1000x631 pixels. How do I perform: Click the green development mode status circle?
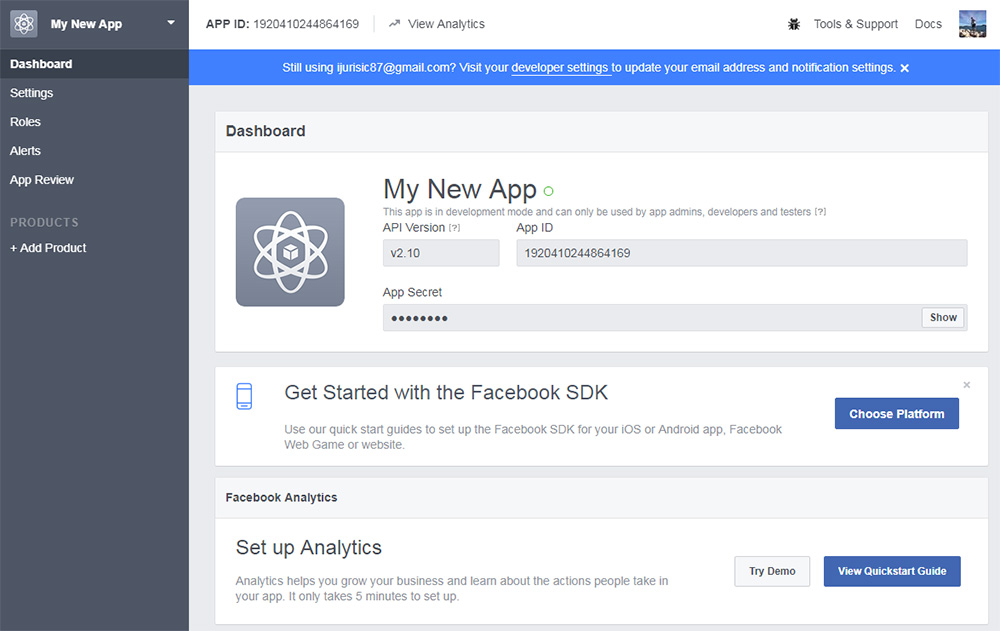click(x=548, y=191)
